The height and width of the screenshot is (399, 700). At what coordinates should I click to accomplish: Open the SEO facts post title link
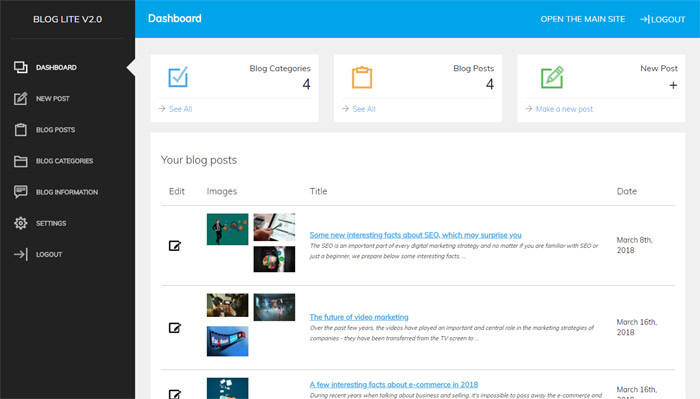[416, 235]
